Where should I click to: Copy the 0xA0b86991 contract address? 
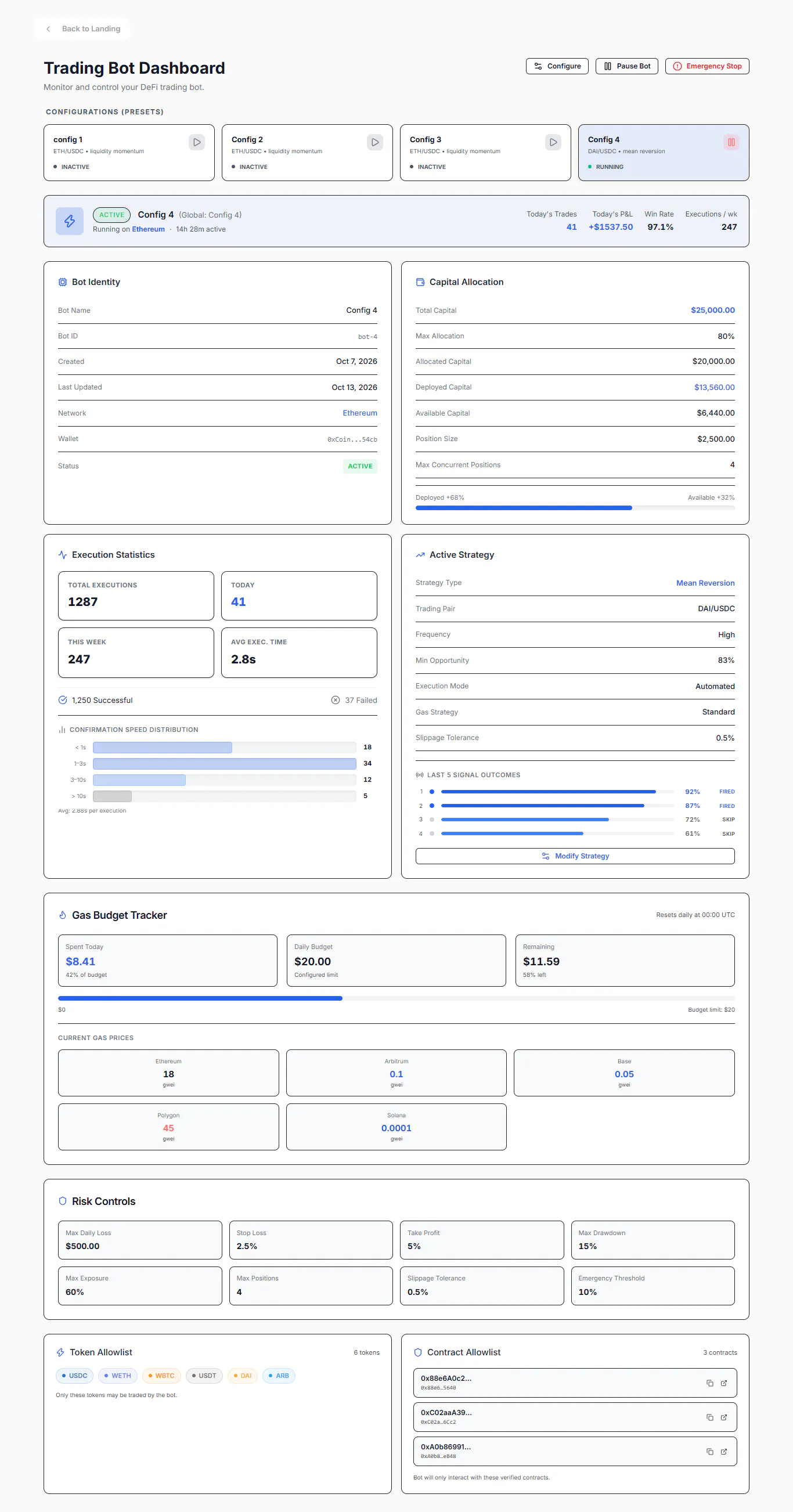(x=709, y=1452)
